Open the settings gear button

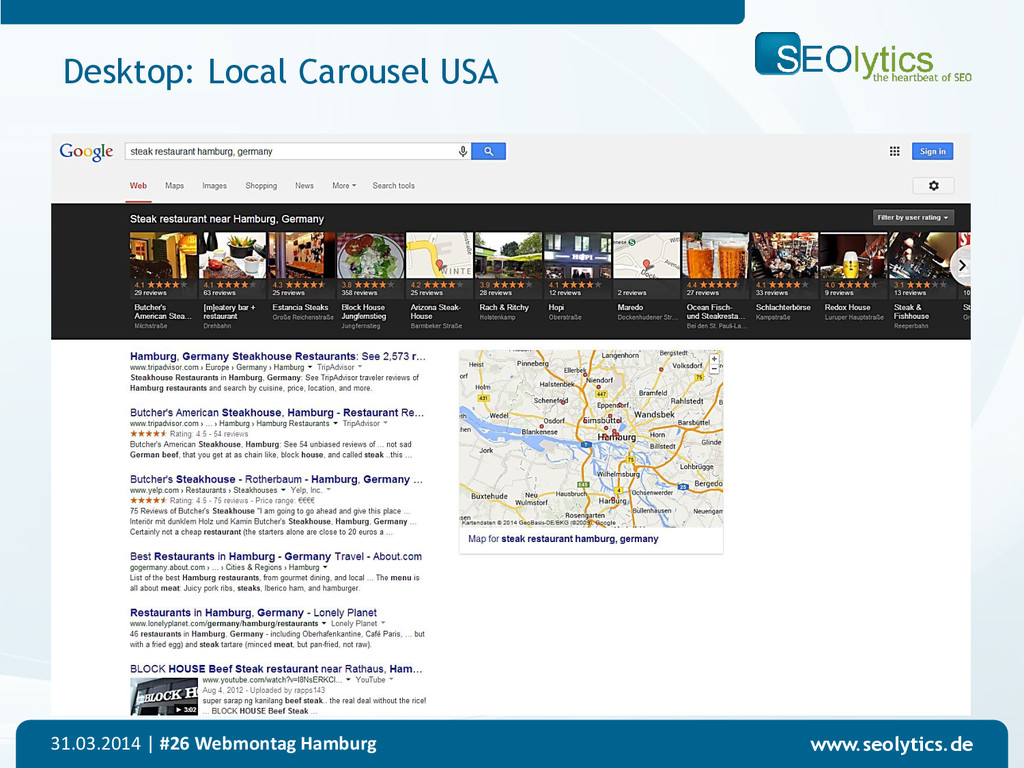coord(933,185)
